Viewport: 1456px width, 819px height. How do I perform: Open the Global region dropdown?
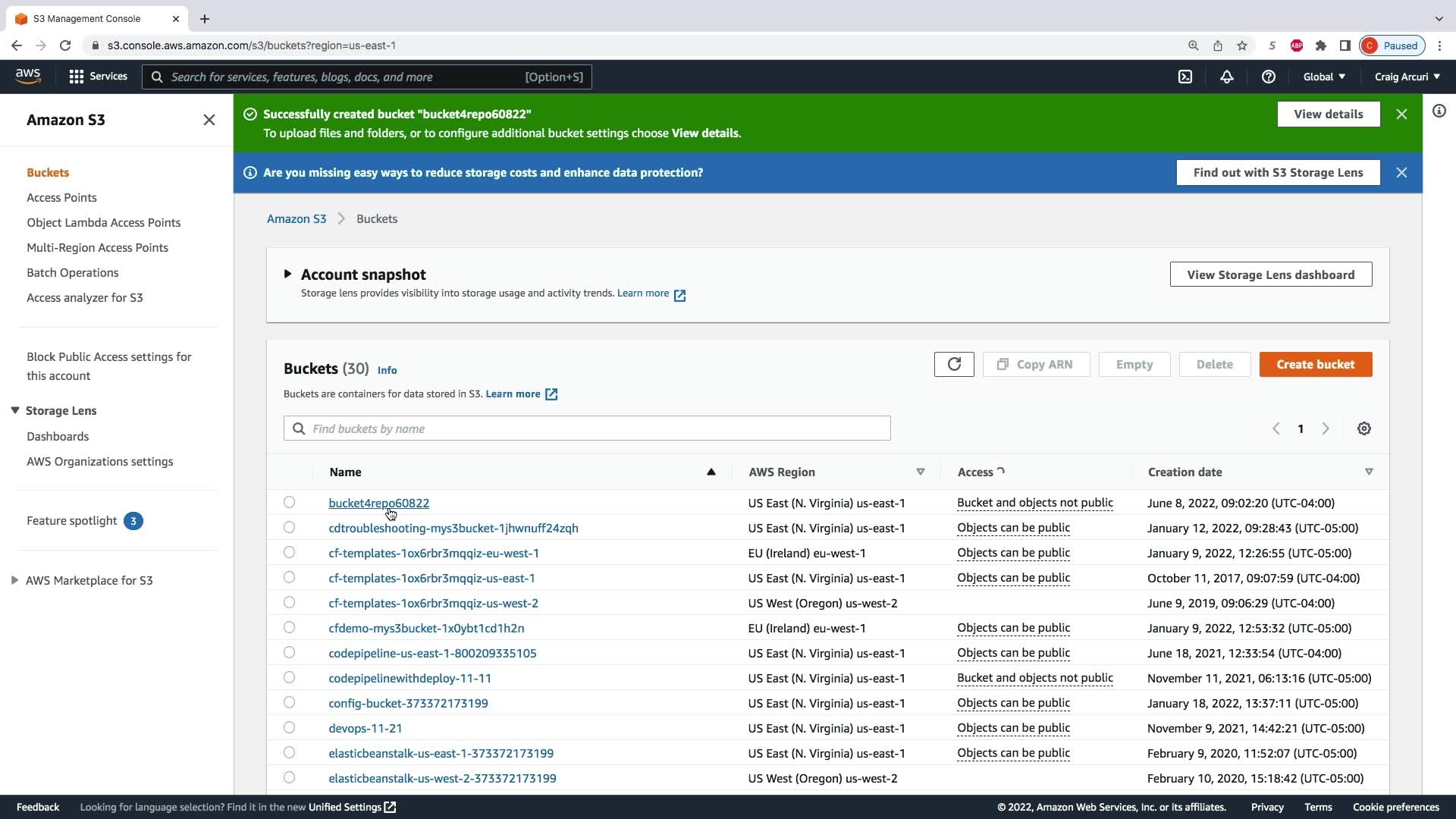click(1324, 77)
